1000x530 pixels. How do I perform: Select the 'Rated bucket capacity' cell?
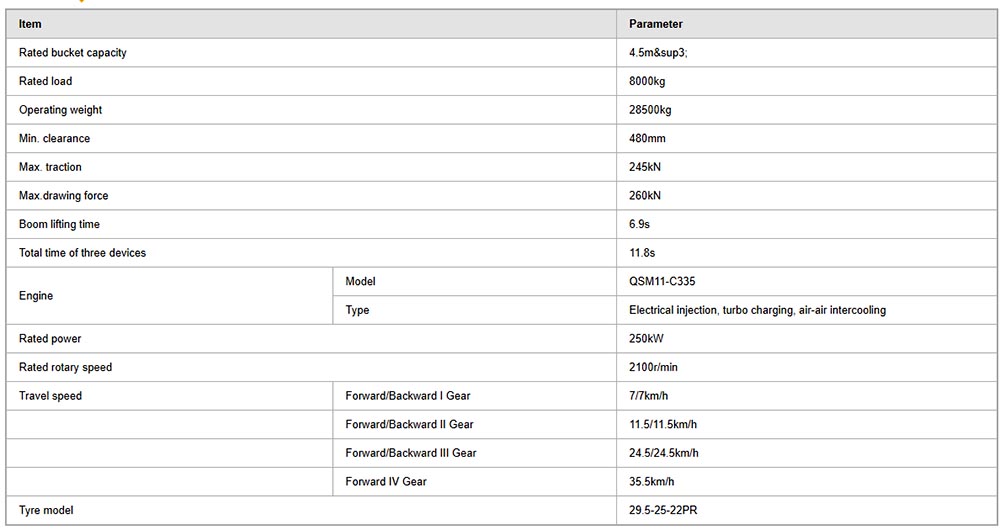(73, 53)
